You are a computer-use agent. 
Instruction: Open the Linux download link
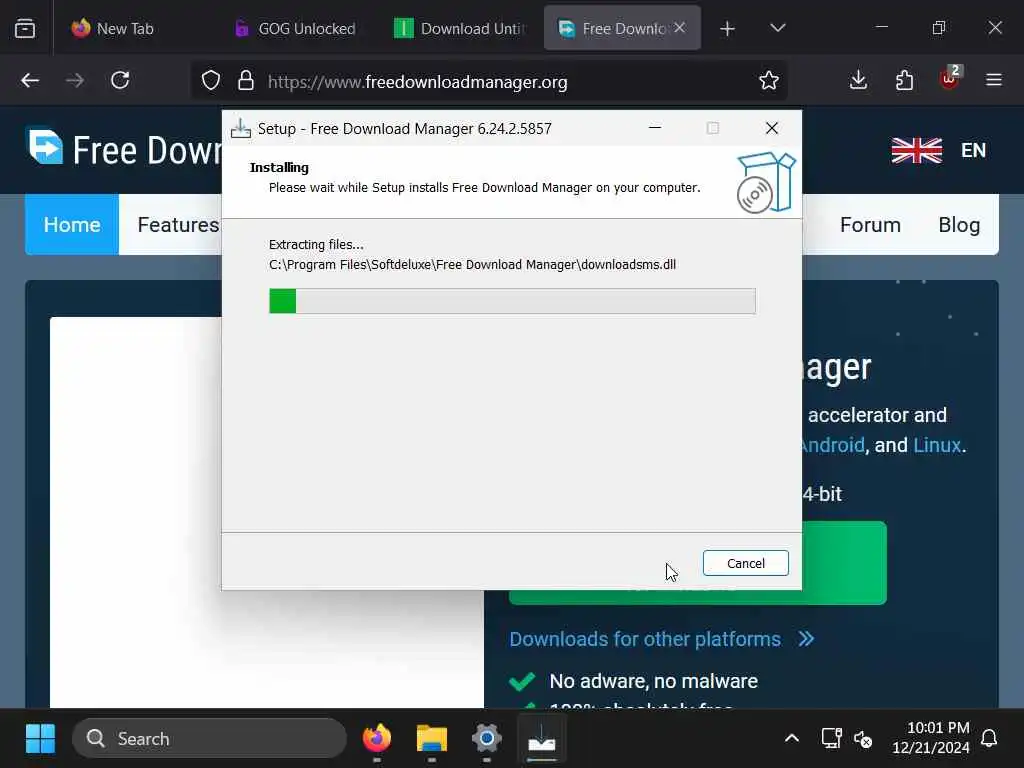click(937, 445)
